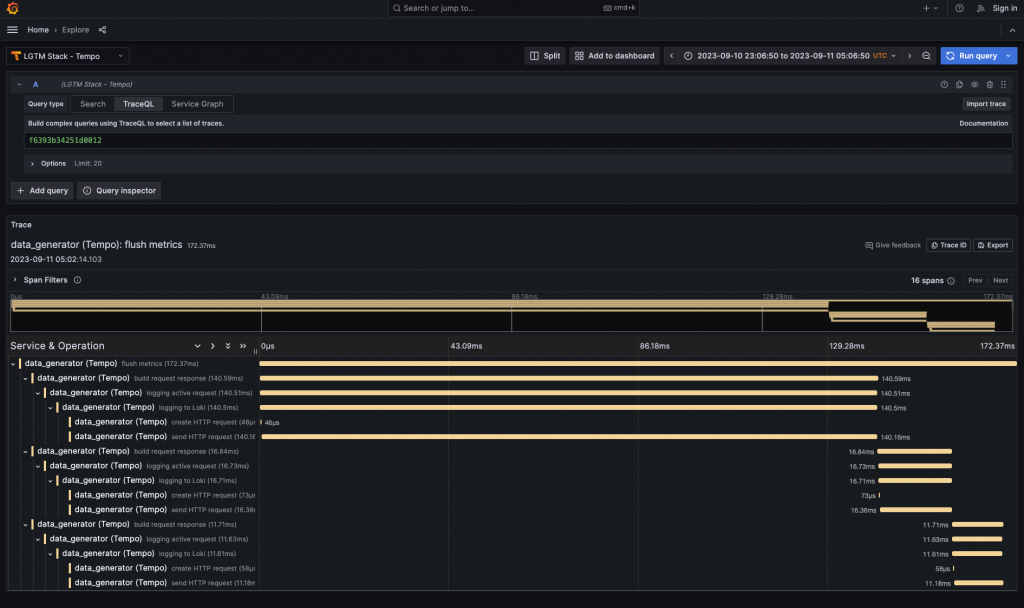Select the Search query type tab
The height and width of the screenshot is (608, 1024).
(x=93, y=104)
